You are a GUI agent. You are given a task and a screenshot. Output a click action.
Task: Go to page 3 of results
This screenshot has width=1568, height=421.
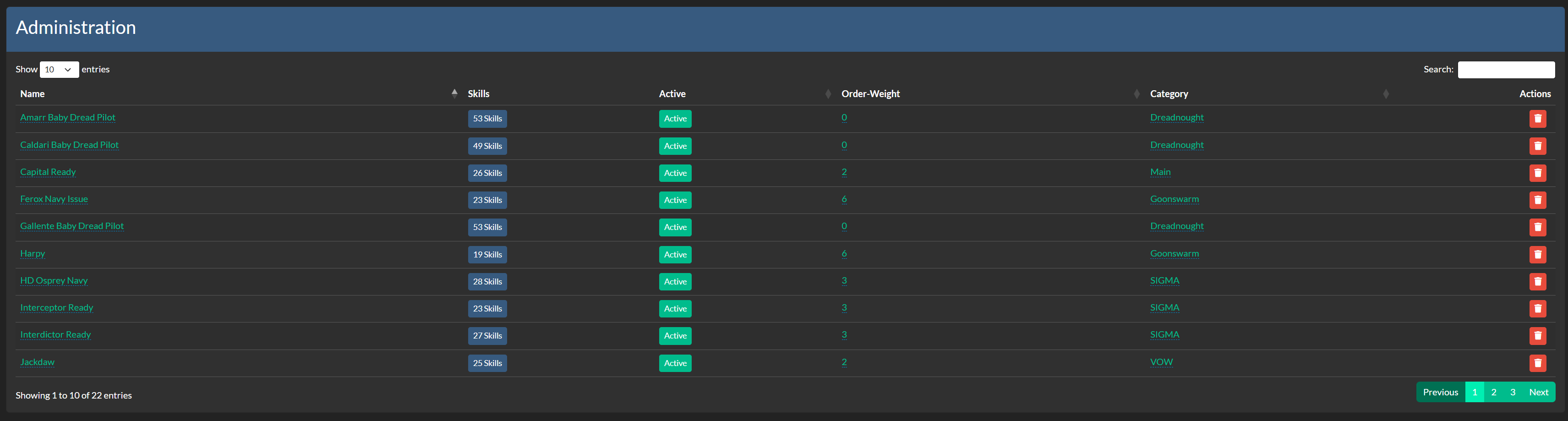click(x=1512, y=393)
